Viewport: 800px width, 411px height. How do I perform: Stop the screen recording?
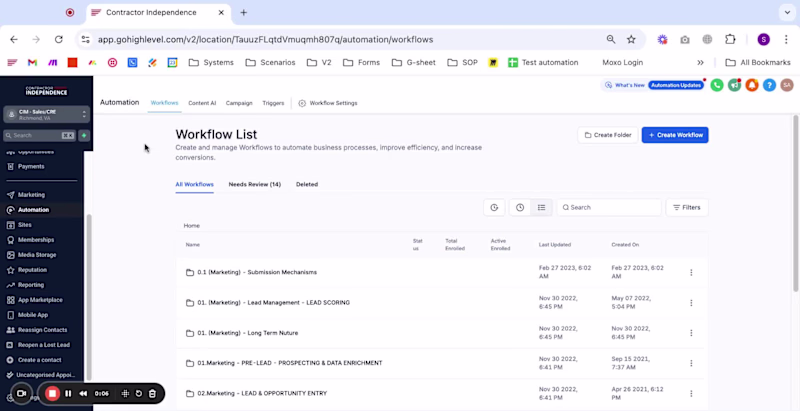pyautogui.click(x=52, y=394)
